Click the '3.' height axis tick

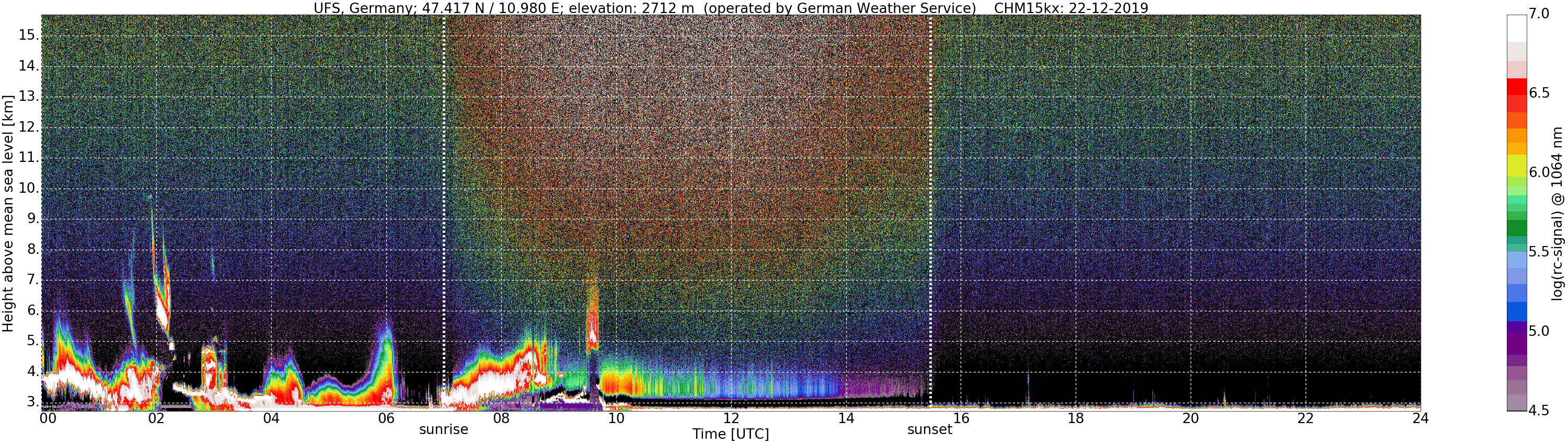pyautogui.click(x=33, y=402)
